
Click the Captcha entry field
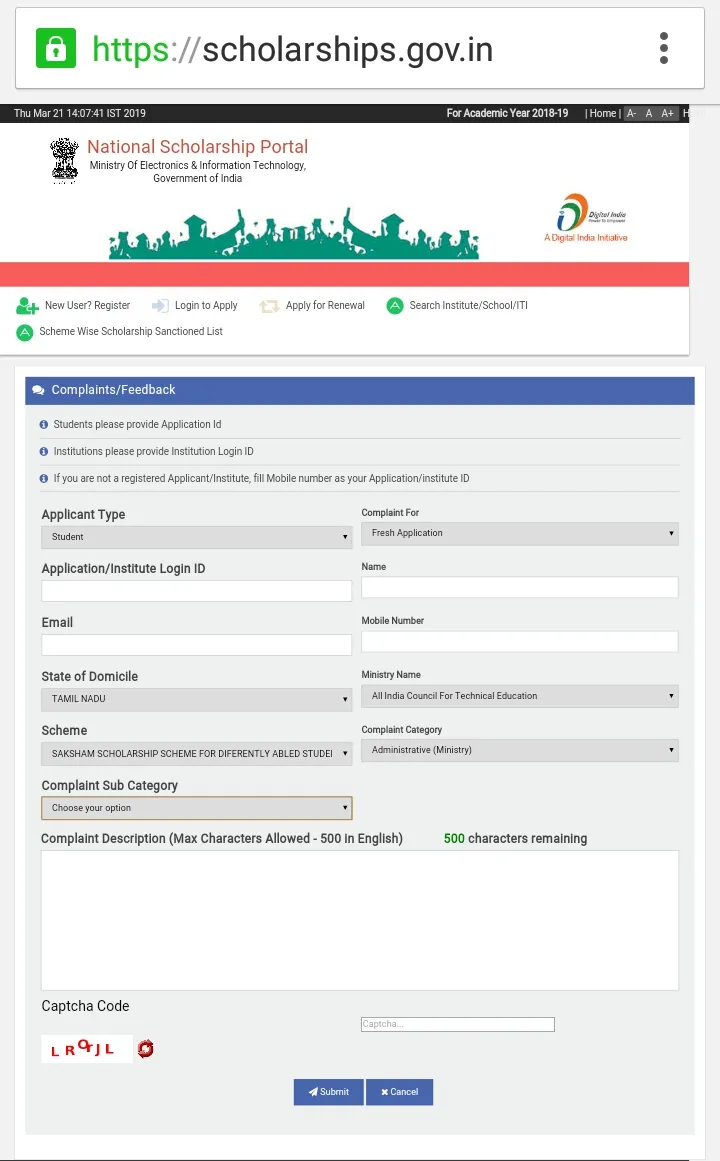tap(458, 1024)
